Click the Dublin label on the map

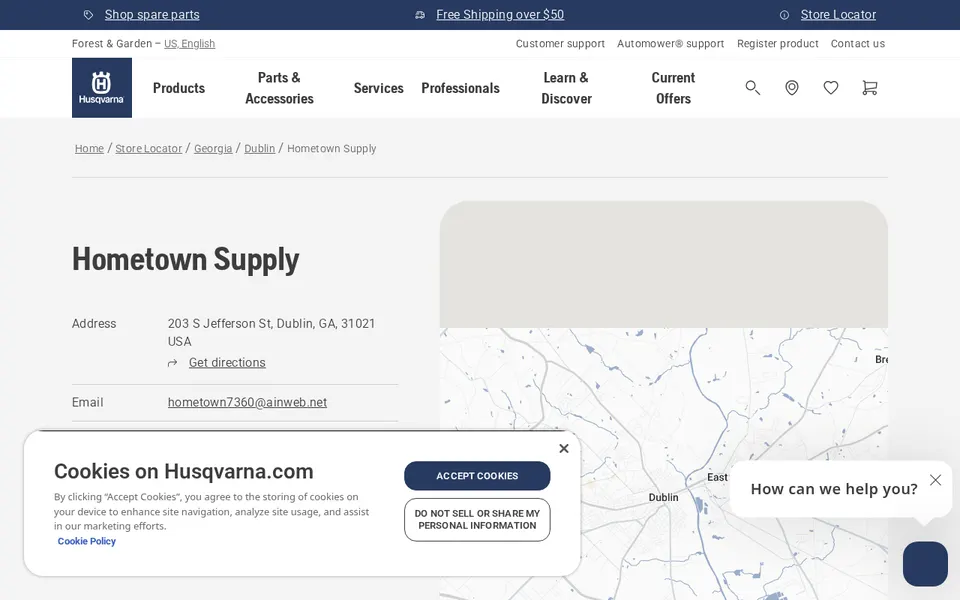[664, 497]
